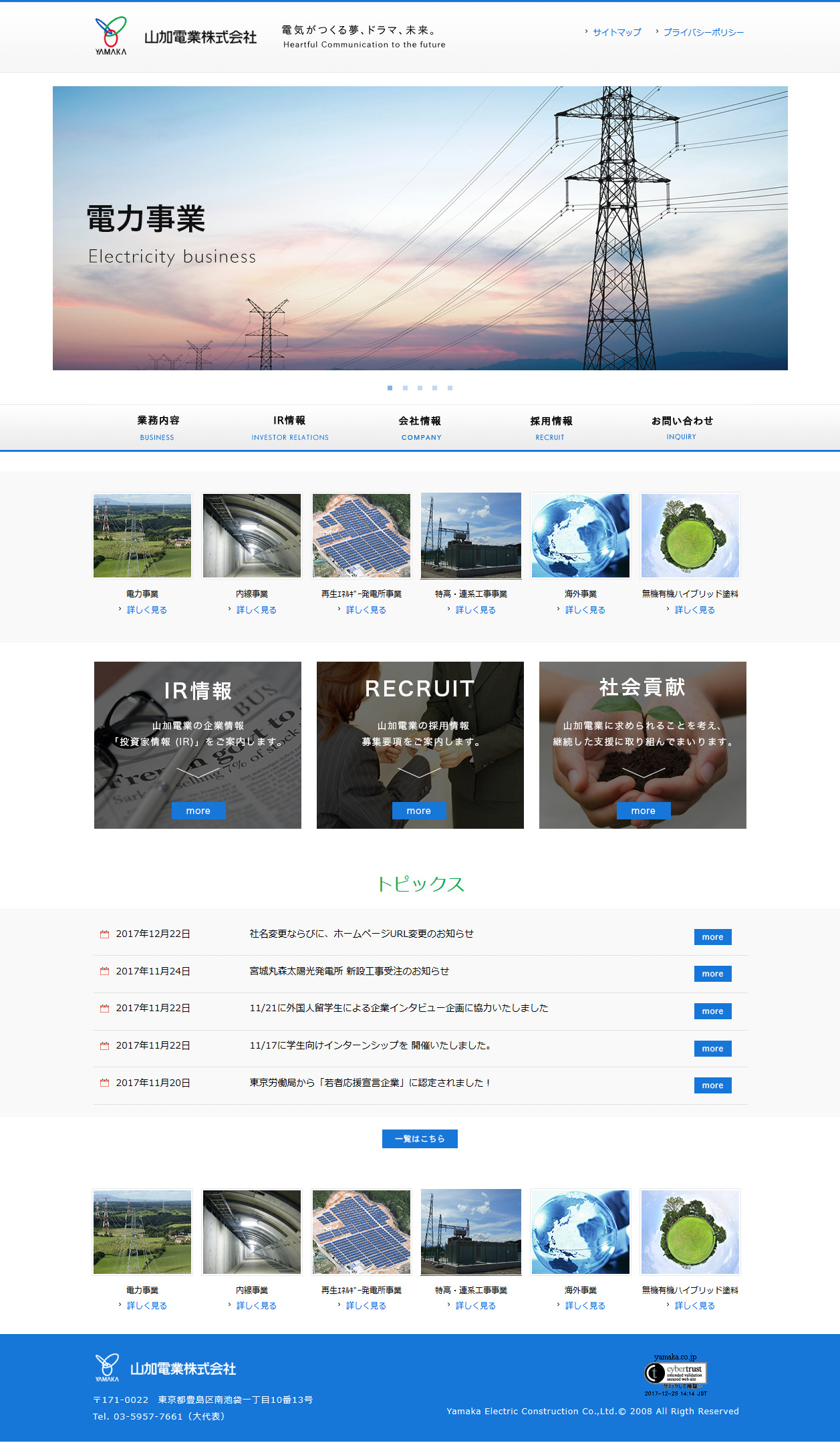Screen dimensions: 840x1455
Task: Click the cybertrust security seal
Action: pos(676,1375)
